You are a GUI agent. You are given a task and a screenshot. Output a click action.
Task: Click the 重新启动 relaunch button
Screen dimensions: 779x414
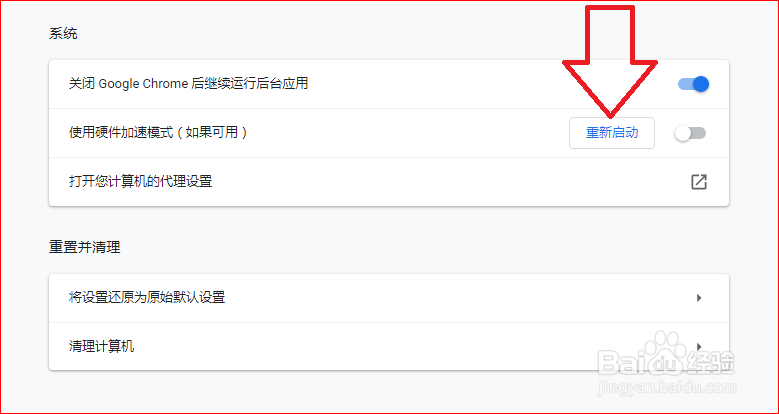(x=612, y=133)
